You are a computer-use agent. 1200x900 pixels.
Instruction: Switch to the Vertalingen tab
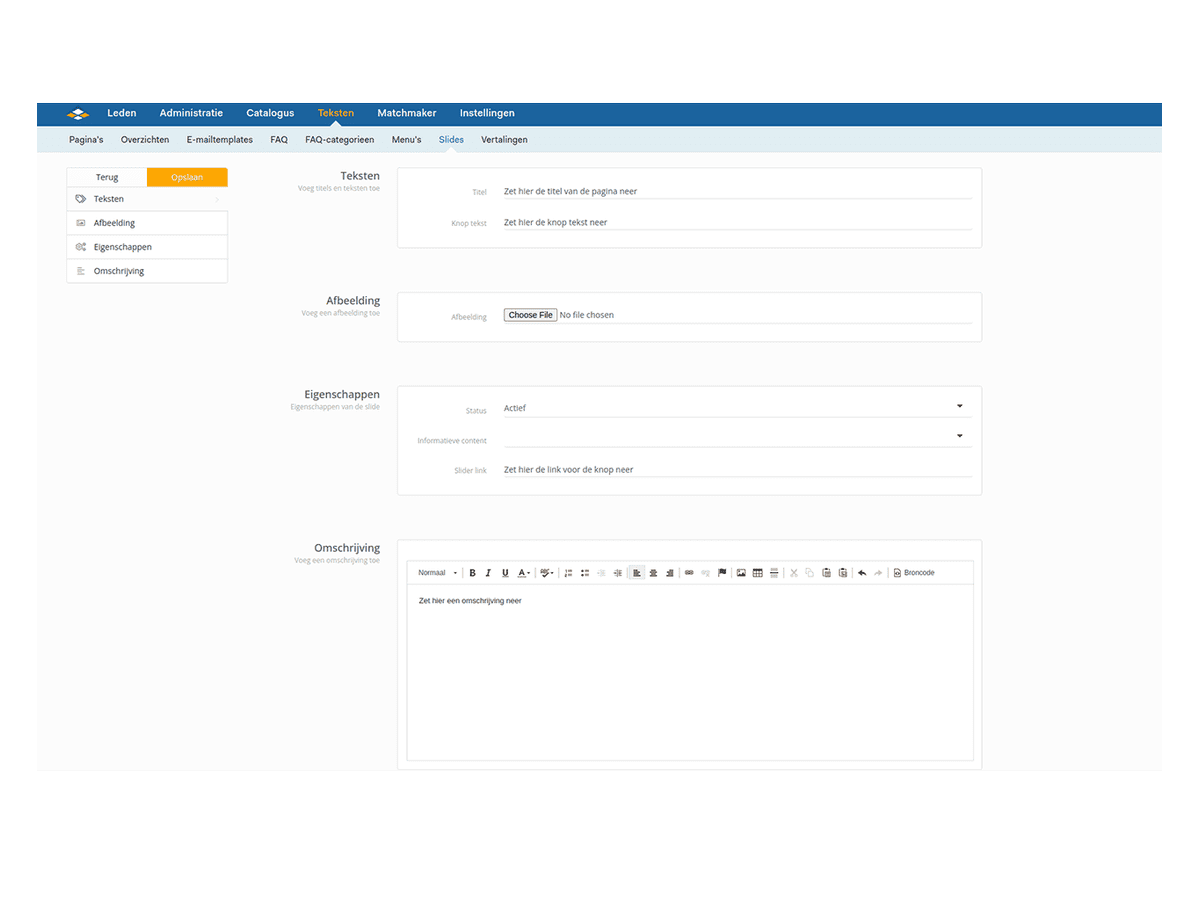(504, 140)
